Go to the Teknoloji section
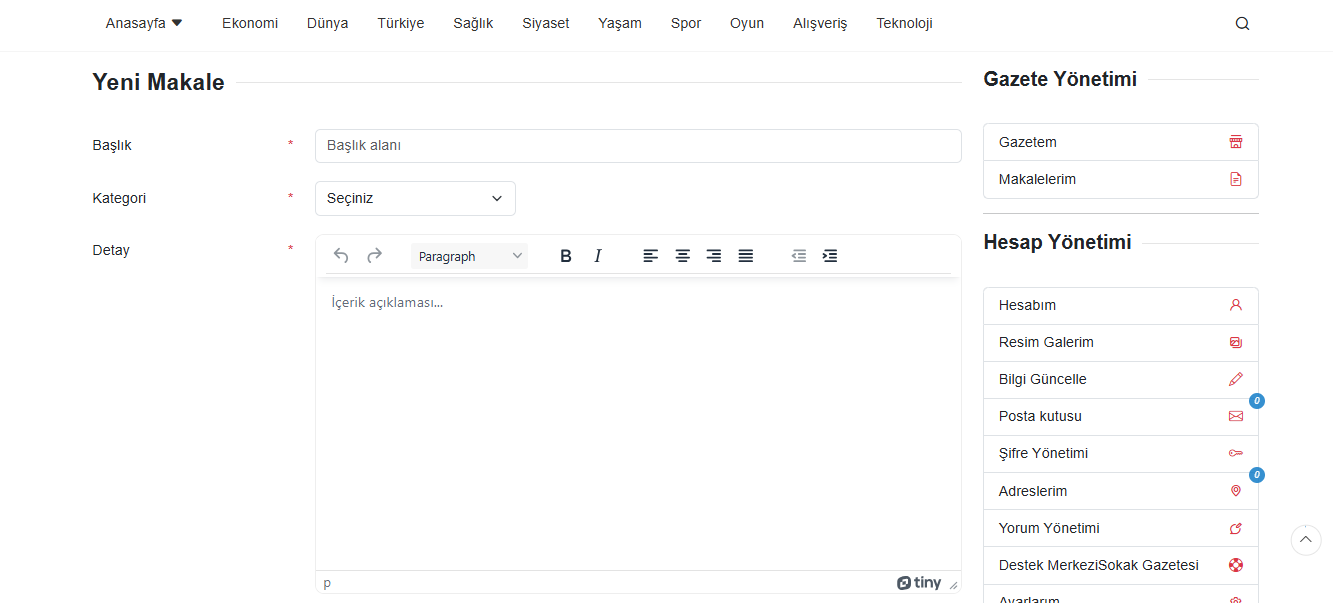1333x603 pixels. click(x=904, y=23)
